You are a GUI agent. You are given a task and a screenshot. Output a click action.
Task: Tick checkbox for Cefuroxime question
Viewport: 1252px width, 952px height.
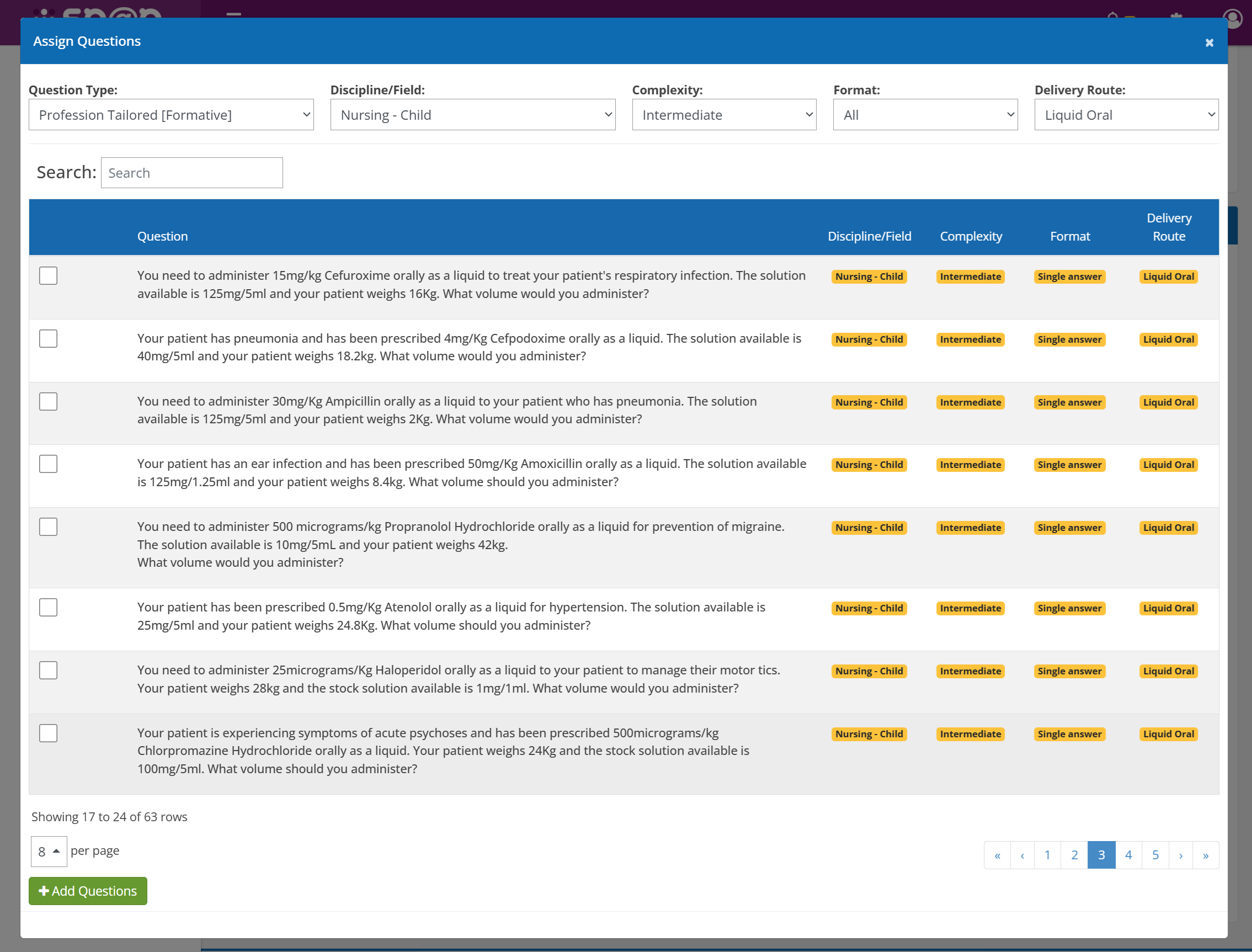click(48, 276)
